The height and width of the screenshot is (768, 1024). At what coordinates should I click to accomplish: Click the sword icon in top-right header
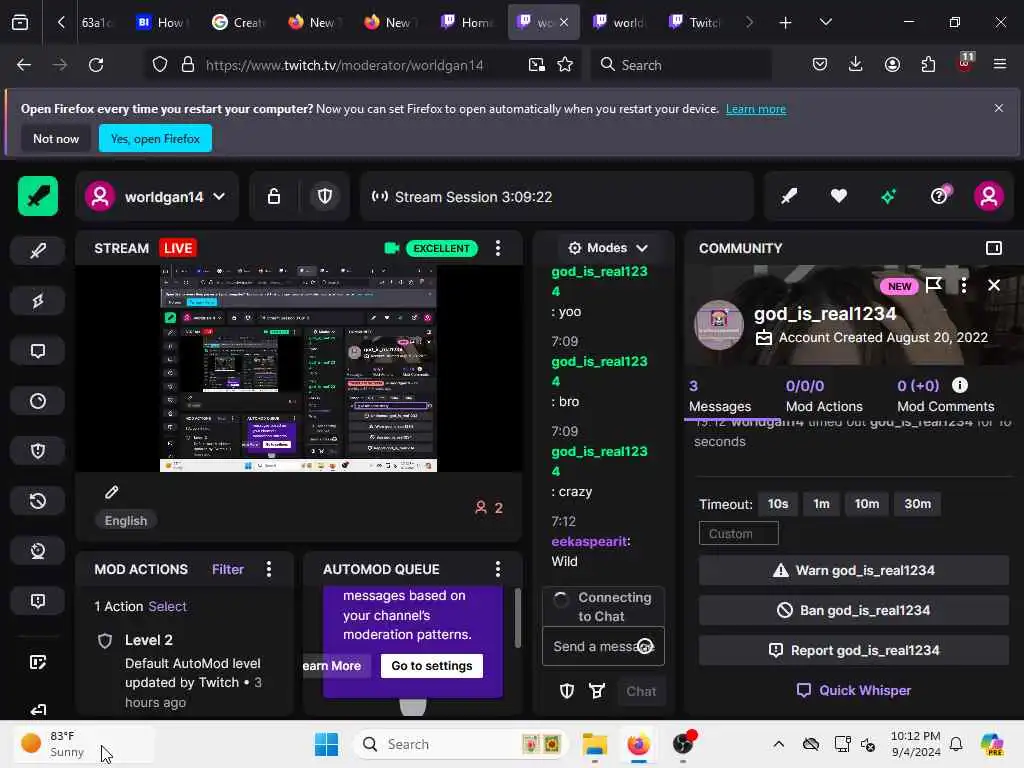pyautogui.click(x=789, y=196)
